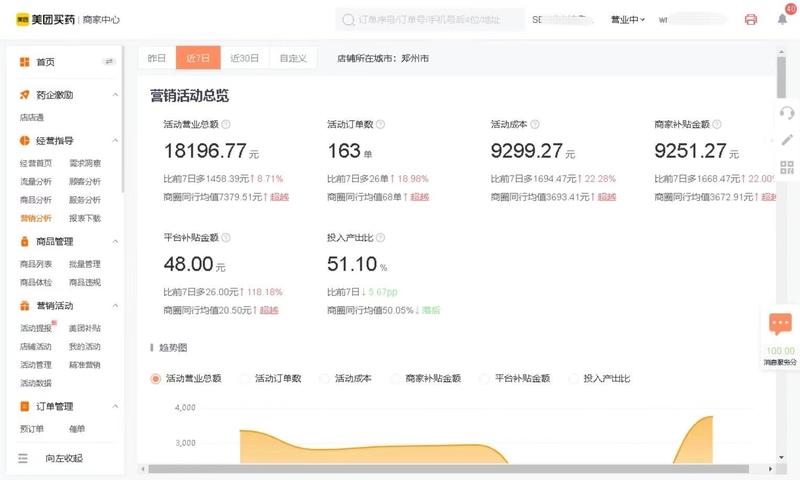Click the magnifier icon in search bar
This screenshot has height=480, width=800.
(x=348, y=20)
